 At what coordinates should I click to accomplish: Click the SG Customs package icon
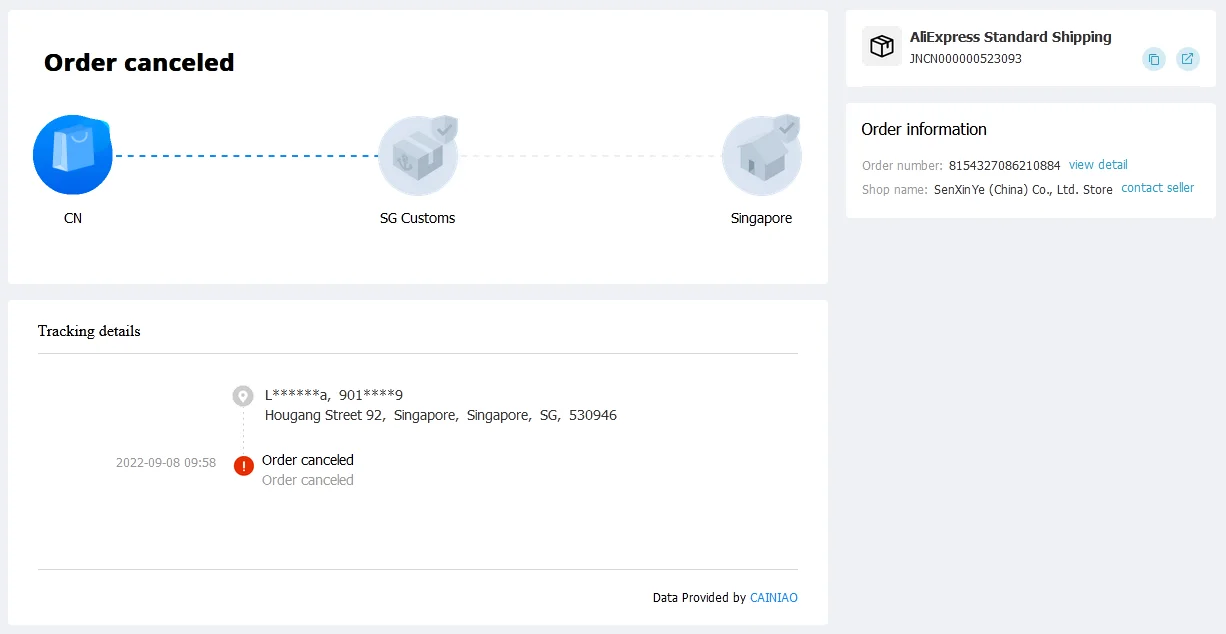click(x=418, y=155)
